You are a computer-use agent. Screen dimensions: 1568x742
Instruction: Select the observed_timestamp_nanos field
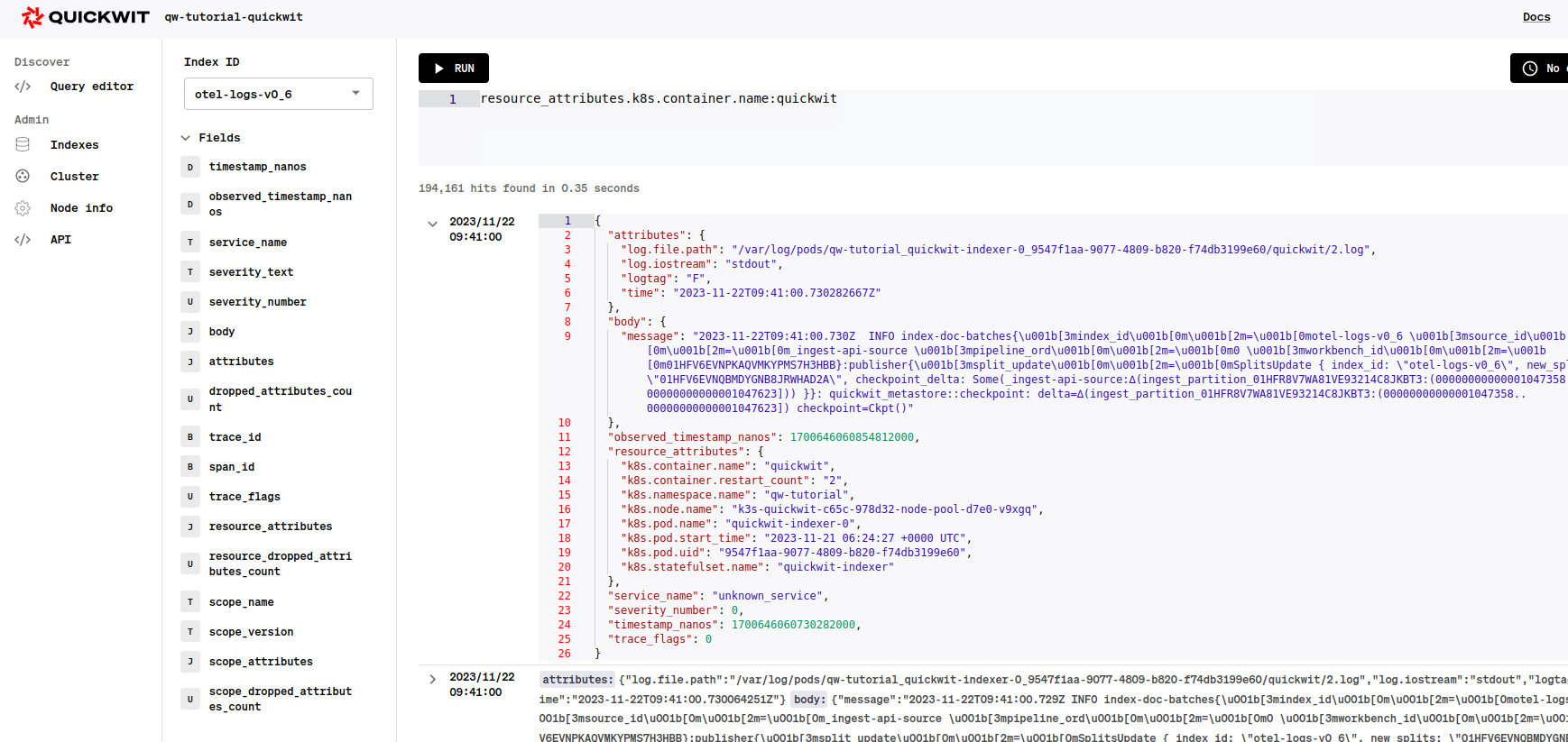[281, 205]
